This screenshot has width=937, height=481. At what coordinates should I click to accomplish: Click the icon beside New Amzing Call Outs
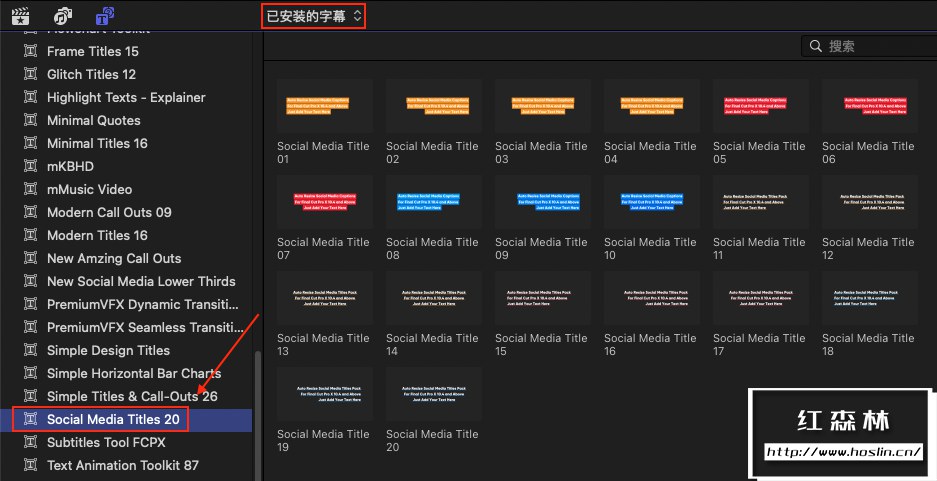click(30, 258)
